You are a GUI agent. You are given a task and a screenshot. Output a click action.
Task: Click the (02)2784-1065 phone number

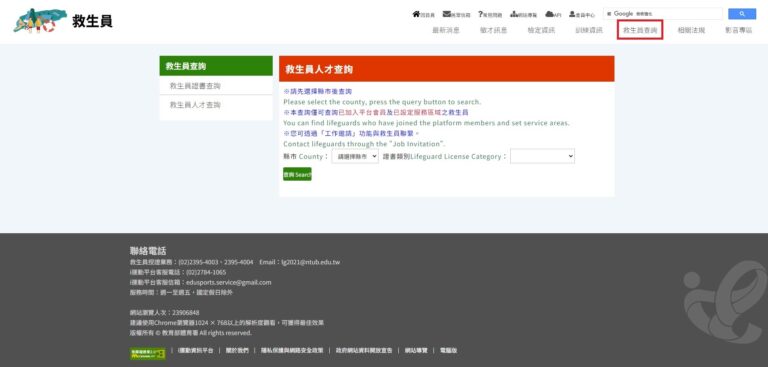pyautogui.click(x=206, y=272)
